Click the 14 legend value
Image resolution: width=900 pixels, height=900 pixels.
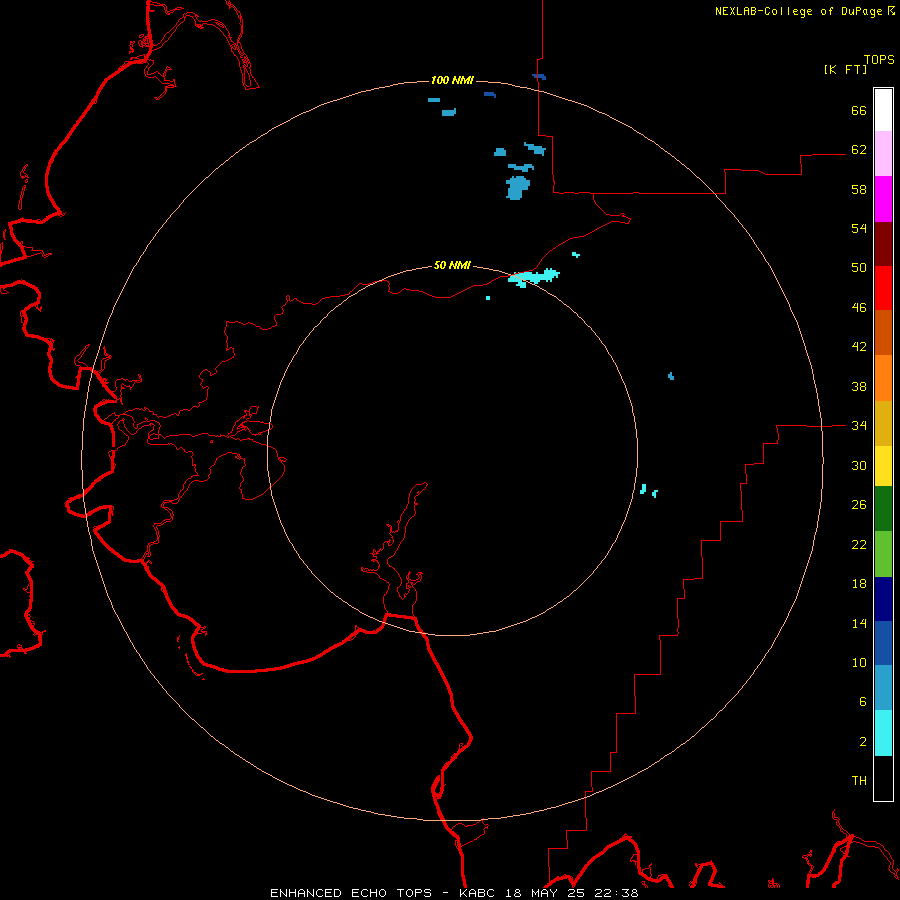[859, 623]
